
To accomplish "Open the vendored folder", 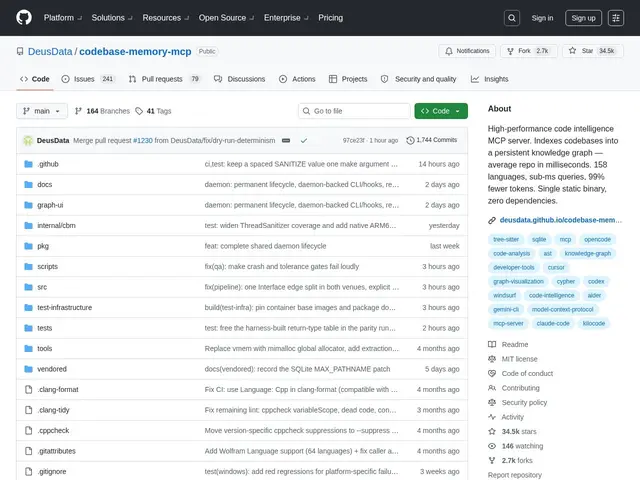I will [52, 369].
